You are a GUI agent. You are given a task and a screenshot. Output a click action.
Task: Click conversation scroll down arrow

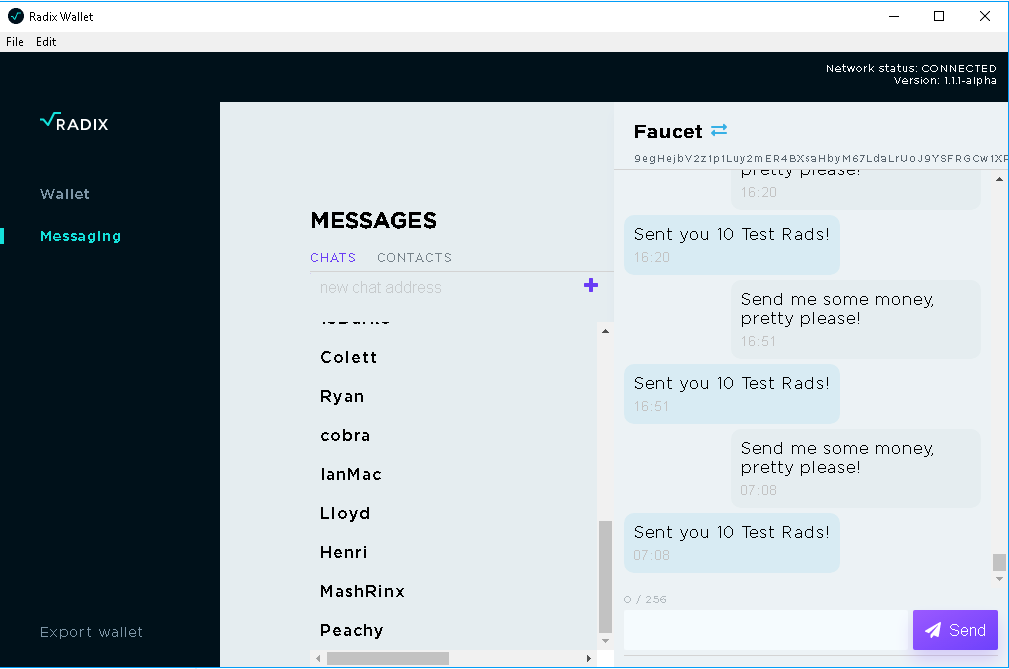coord(999,579)
